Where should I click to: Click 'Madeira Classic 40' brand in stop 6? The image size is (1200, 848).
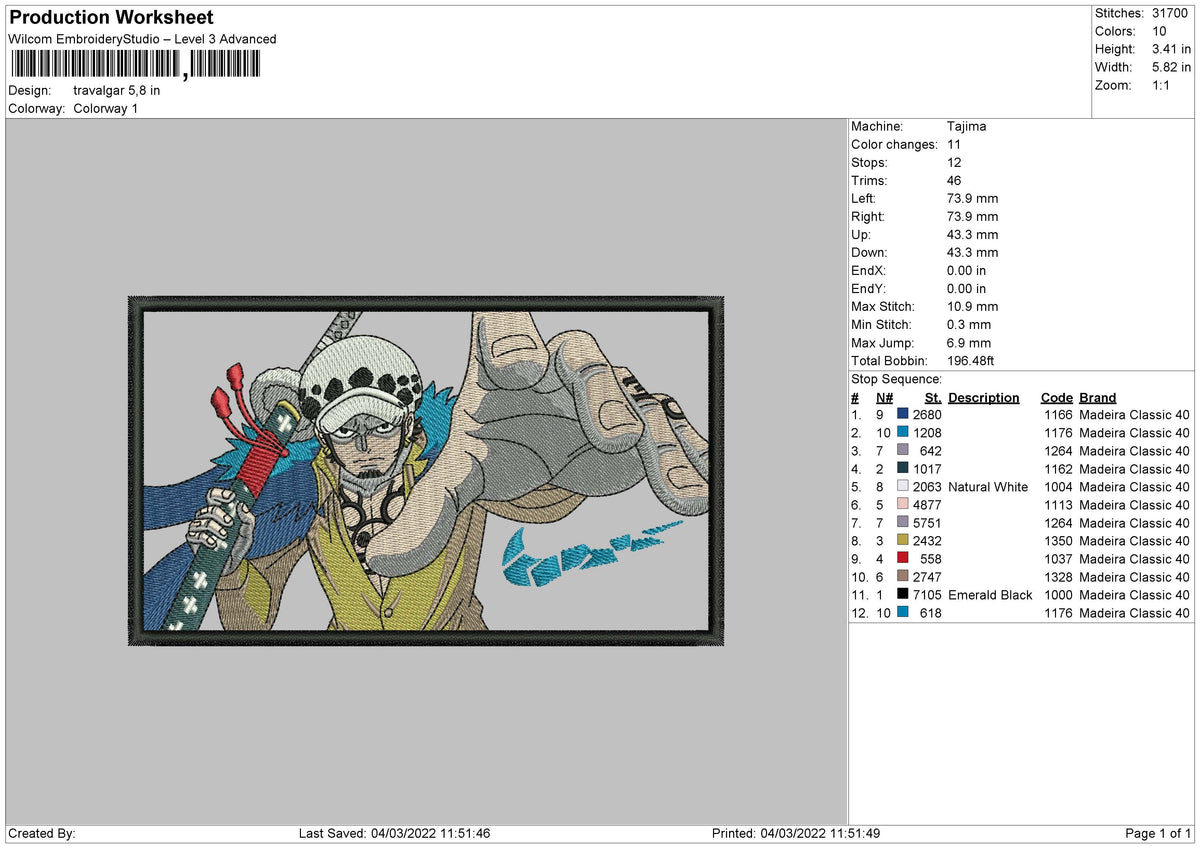pyautogui.click(x=1135, y=505)
